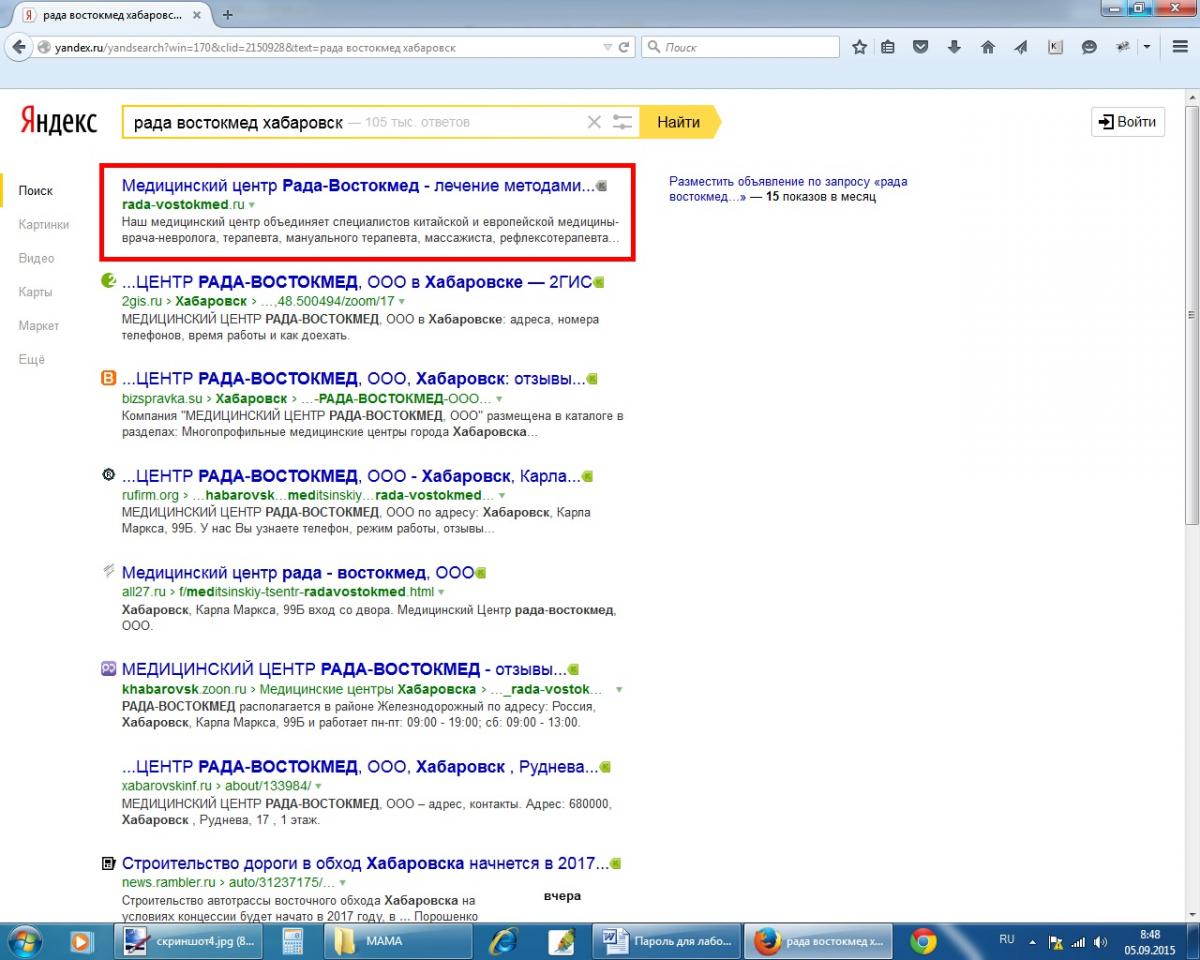Open the 2ГИС result for РАДА-ВОСТОКМЕД
1200x960 pixels.
coord(357,283)
